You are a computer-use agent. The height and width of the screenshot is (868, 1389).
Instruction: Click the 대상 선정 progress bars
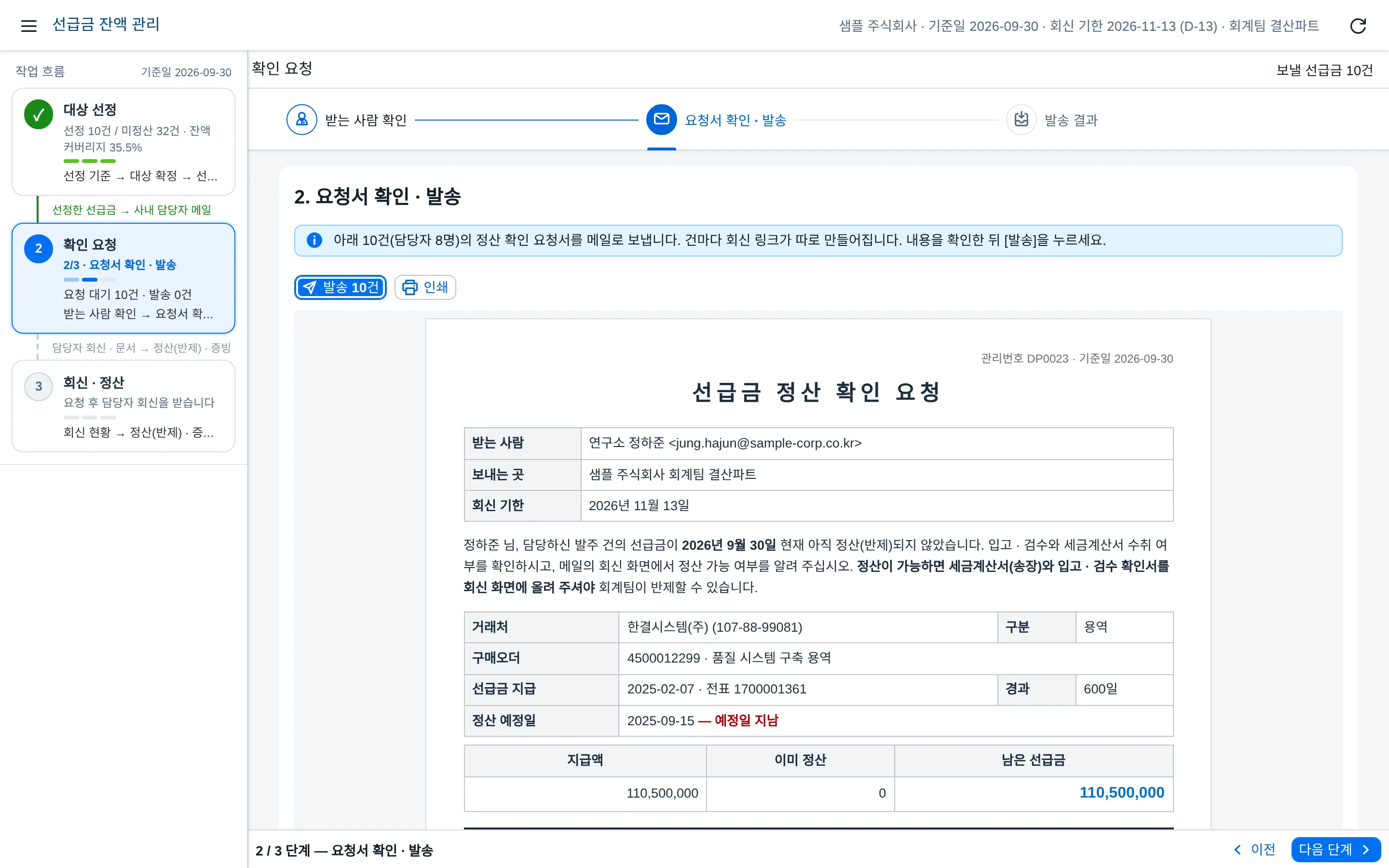(x=90, y=162)
